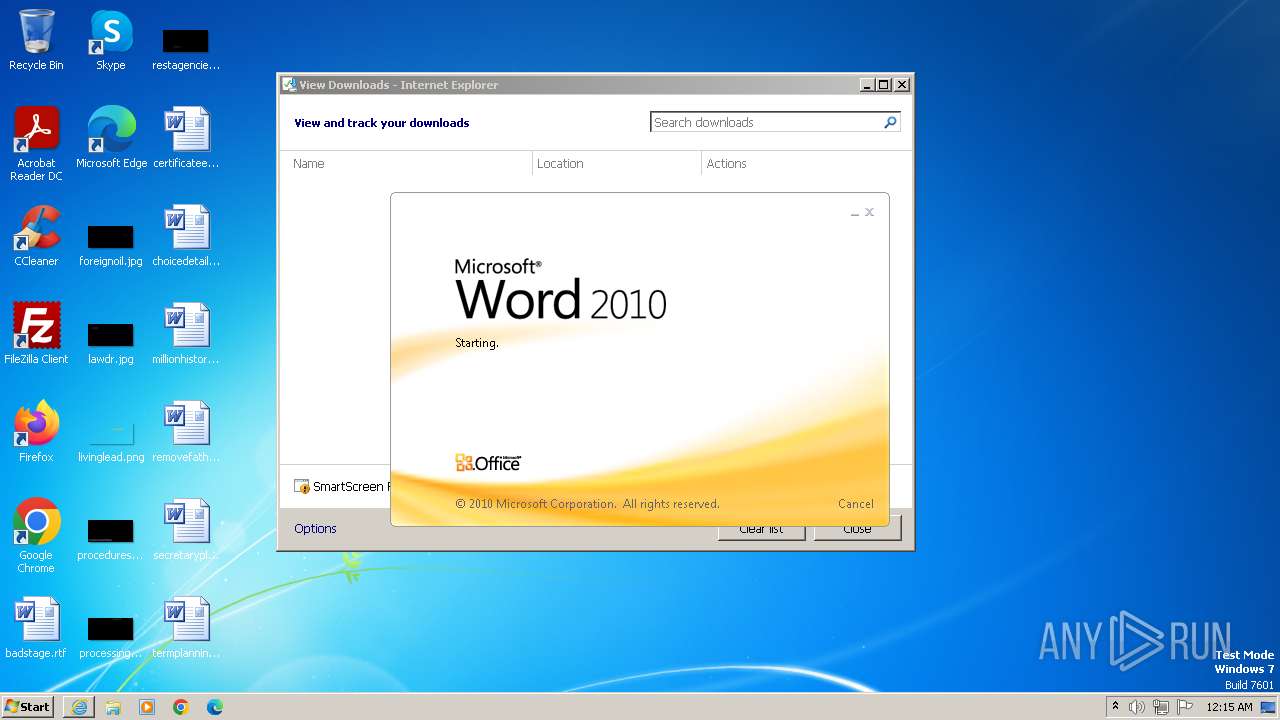The height and width of the screenshot is (720, 1280).
Task: Launch Firefox from the desktop
Action: (x=36, y=432)
